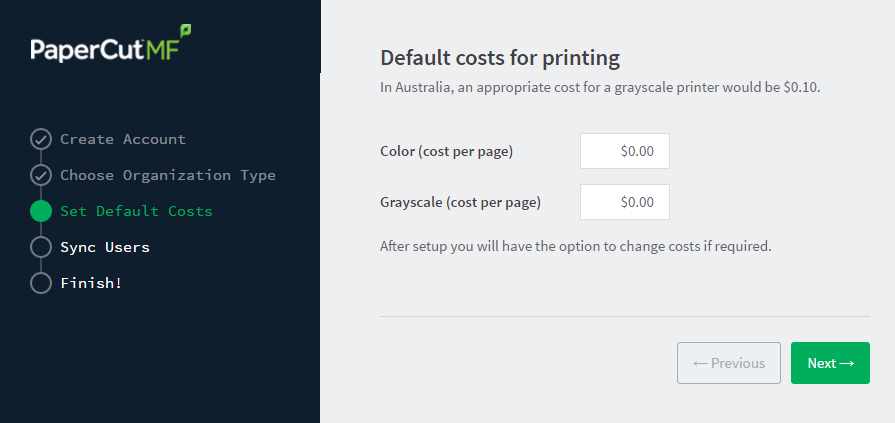The image size is (895, 423).
Task: Focus the Color cost per page field
Action: pyautogui.click(x=624, y=151)
